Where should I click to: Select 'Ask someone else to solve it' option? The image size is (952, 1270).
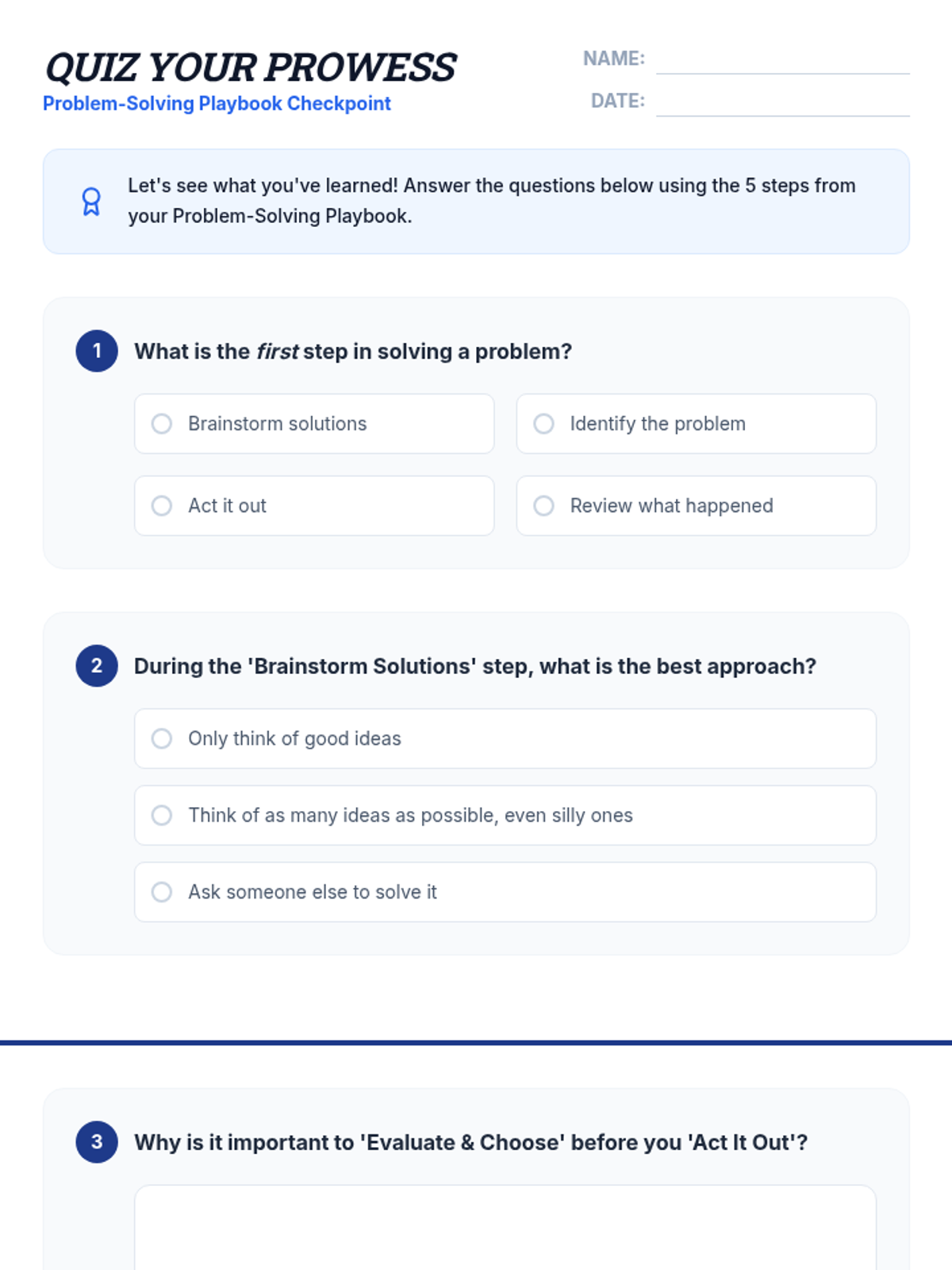coord(505,892)
